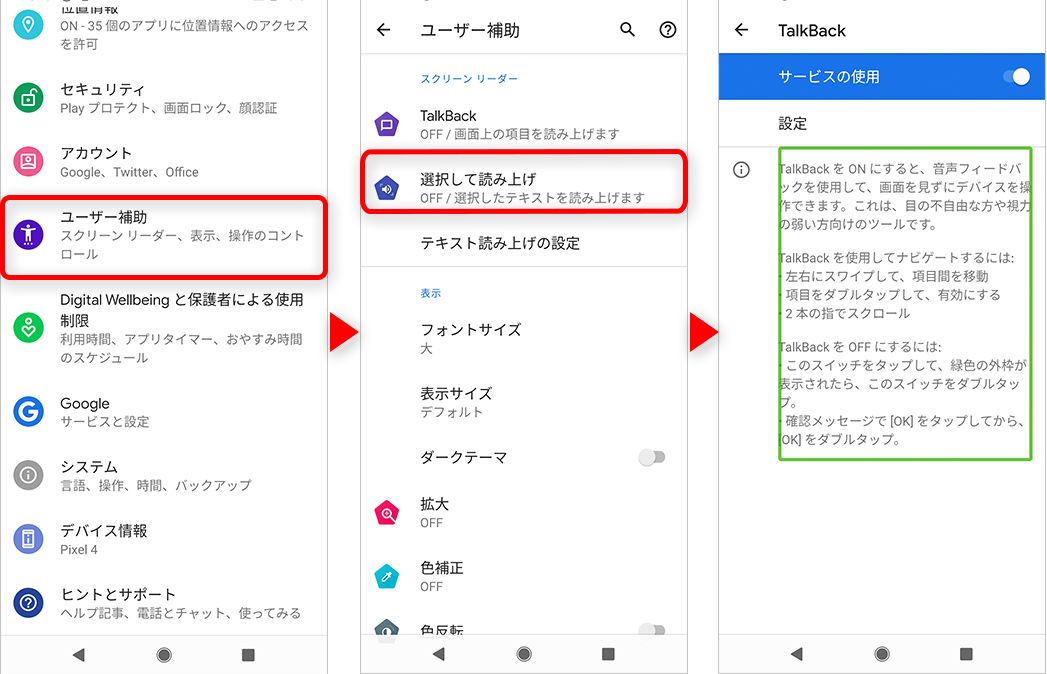Open ヒントとサポート
1047x674 pixels.
click(164, 603)
